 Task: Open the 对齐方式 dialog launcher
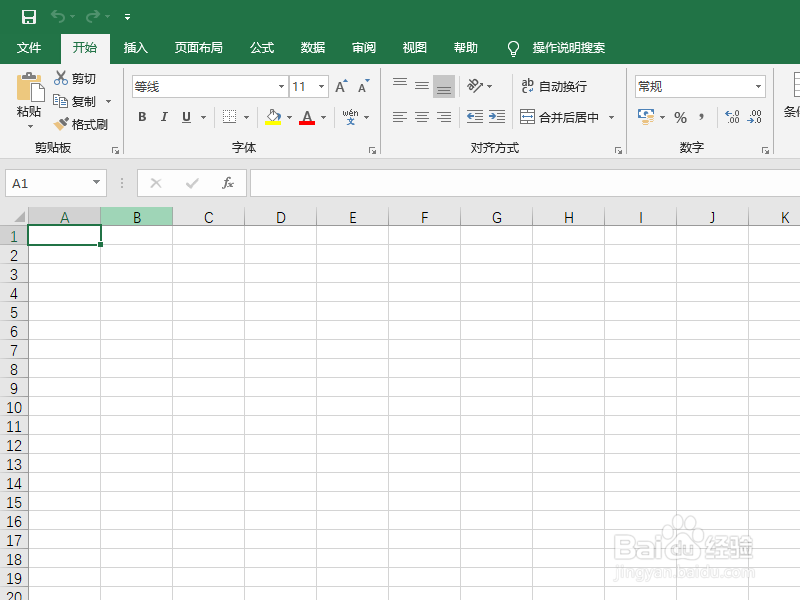coord(618,151)
